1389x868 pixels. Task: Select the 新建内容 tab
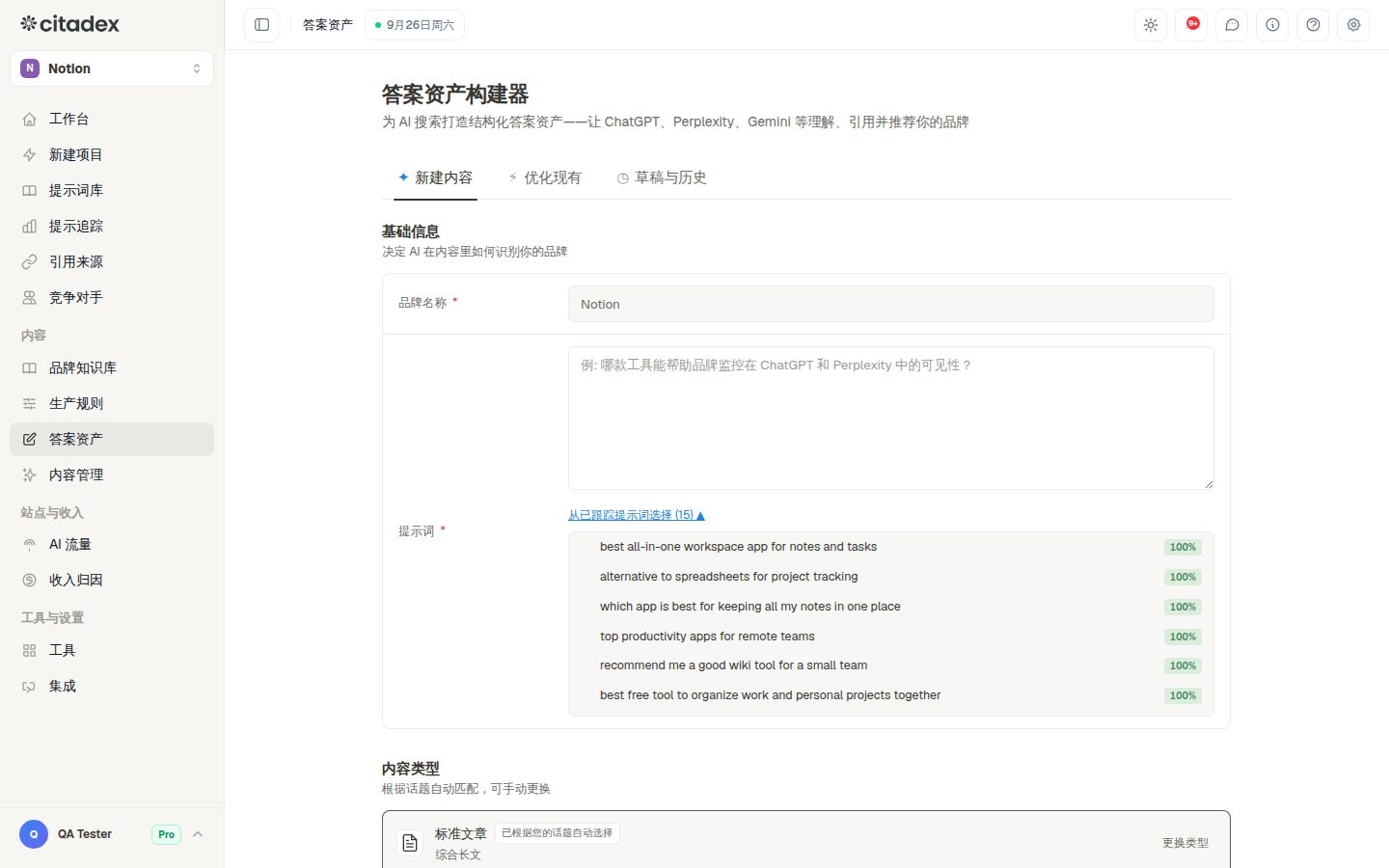point(435,177)
